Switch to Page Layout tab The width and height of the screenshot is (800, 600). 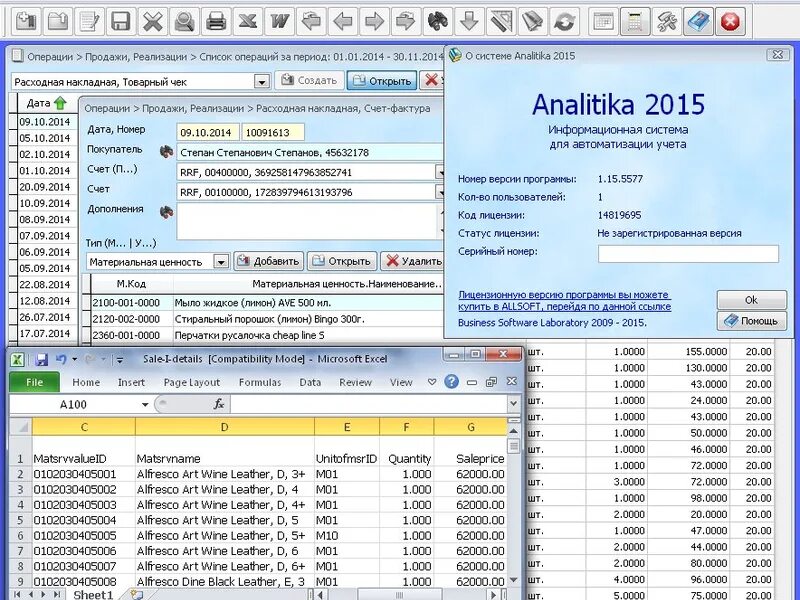[191, 382]
